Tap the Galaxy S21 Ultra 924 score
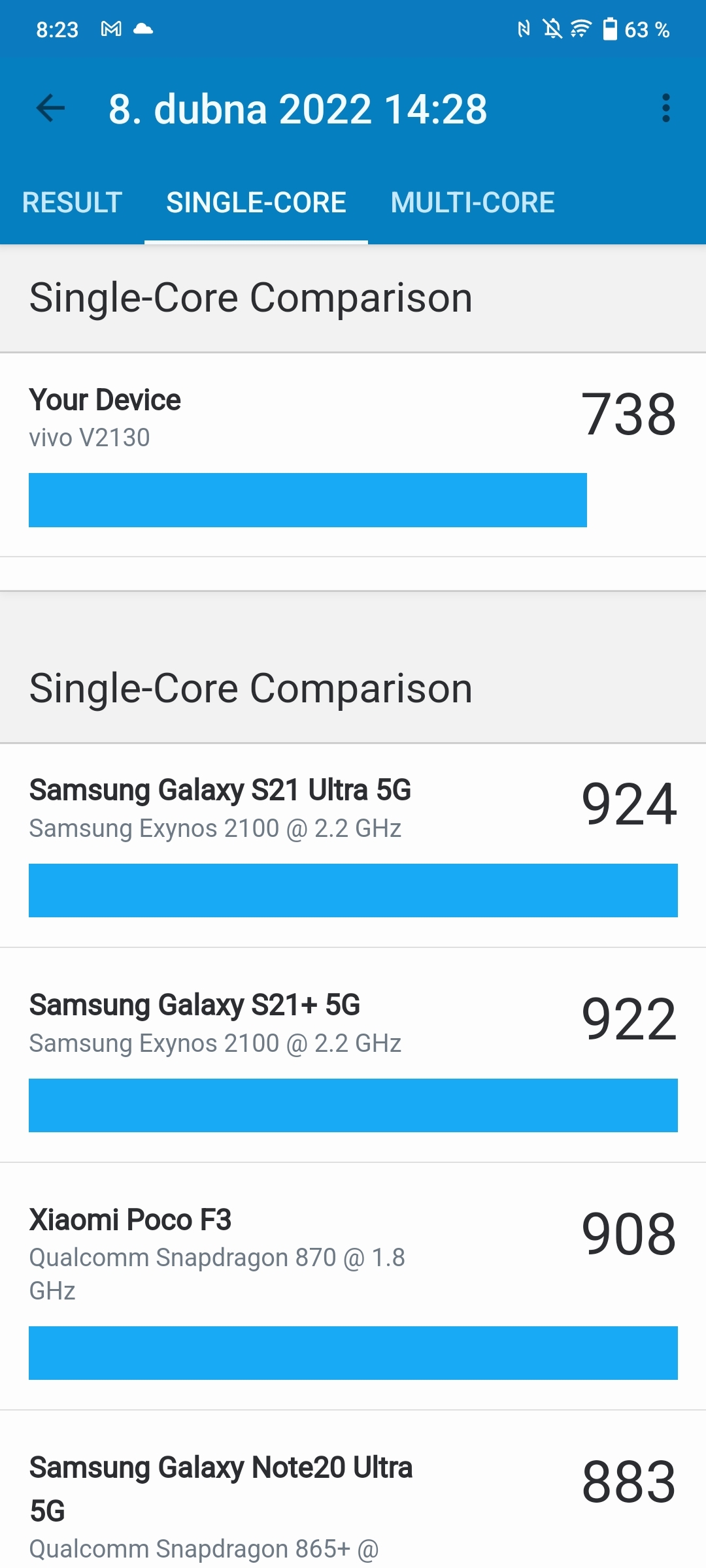Viewport: 706px width, 1568px height. click(x=629, y=804)
